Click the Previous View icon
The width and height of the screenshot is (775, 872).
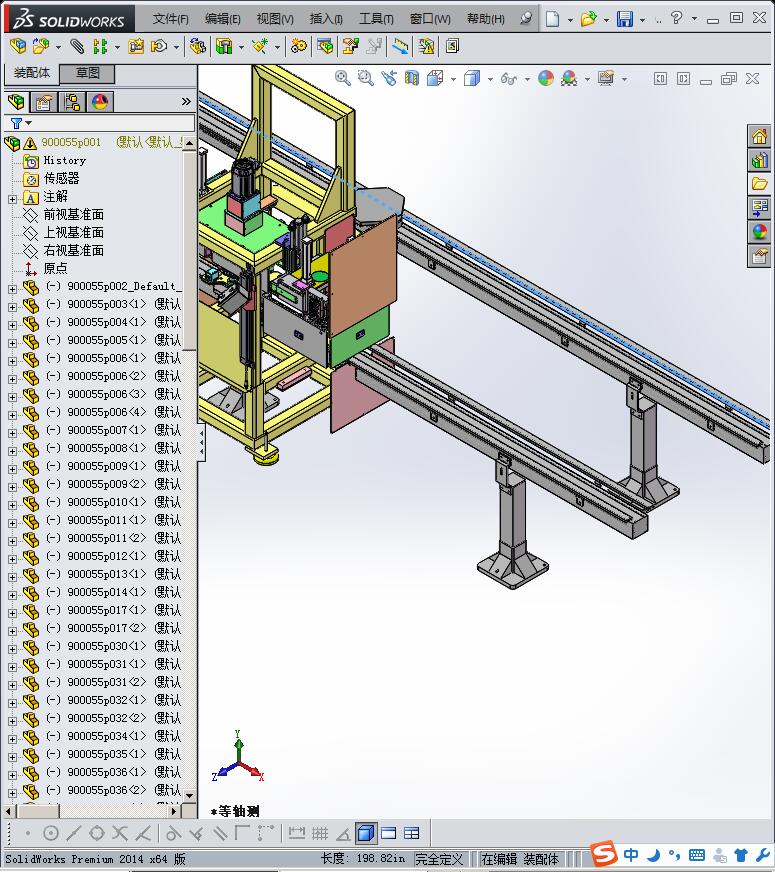pos(389,78)
